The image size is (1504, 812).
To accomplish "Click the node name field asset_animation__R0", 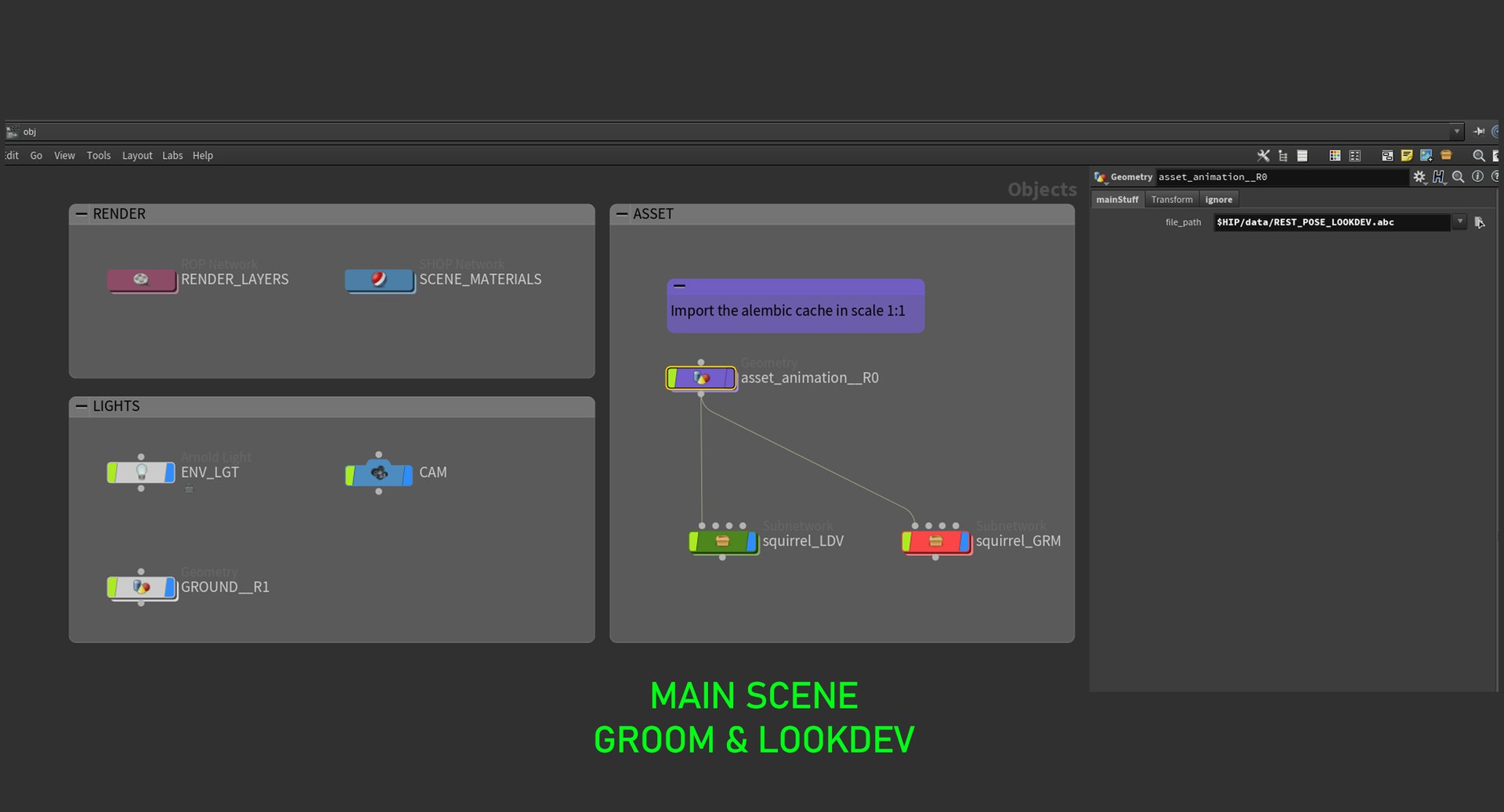I will click(x=1282, y=177).
